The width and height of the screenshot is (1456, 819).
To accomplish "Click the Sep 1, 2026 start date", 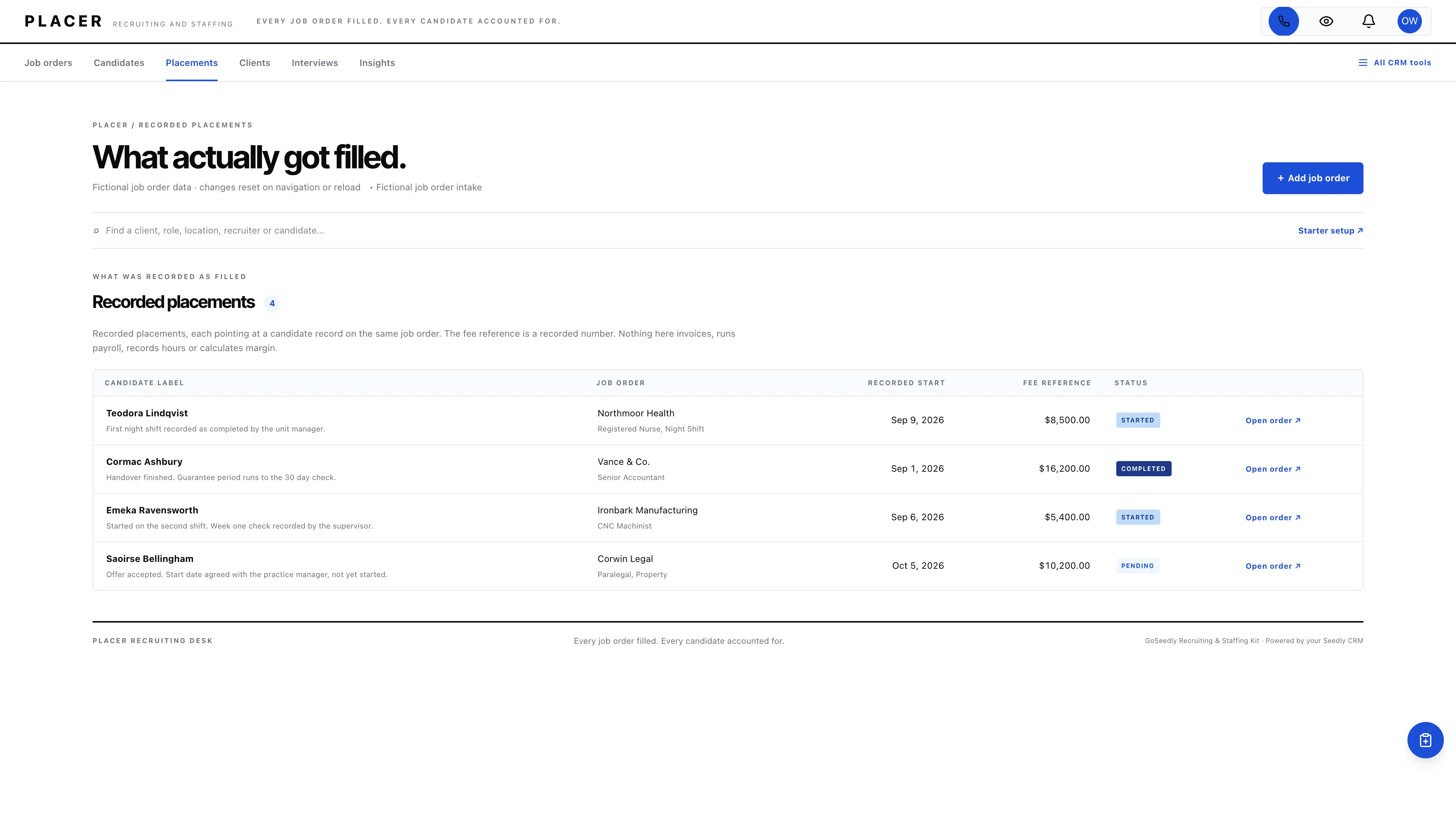I will (917, 469).
